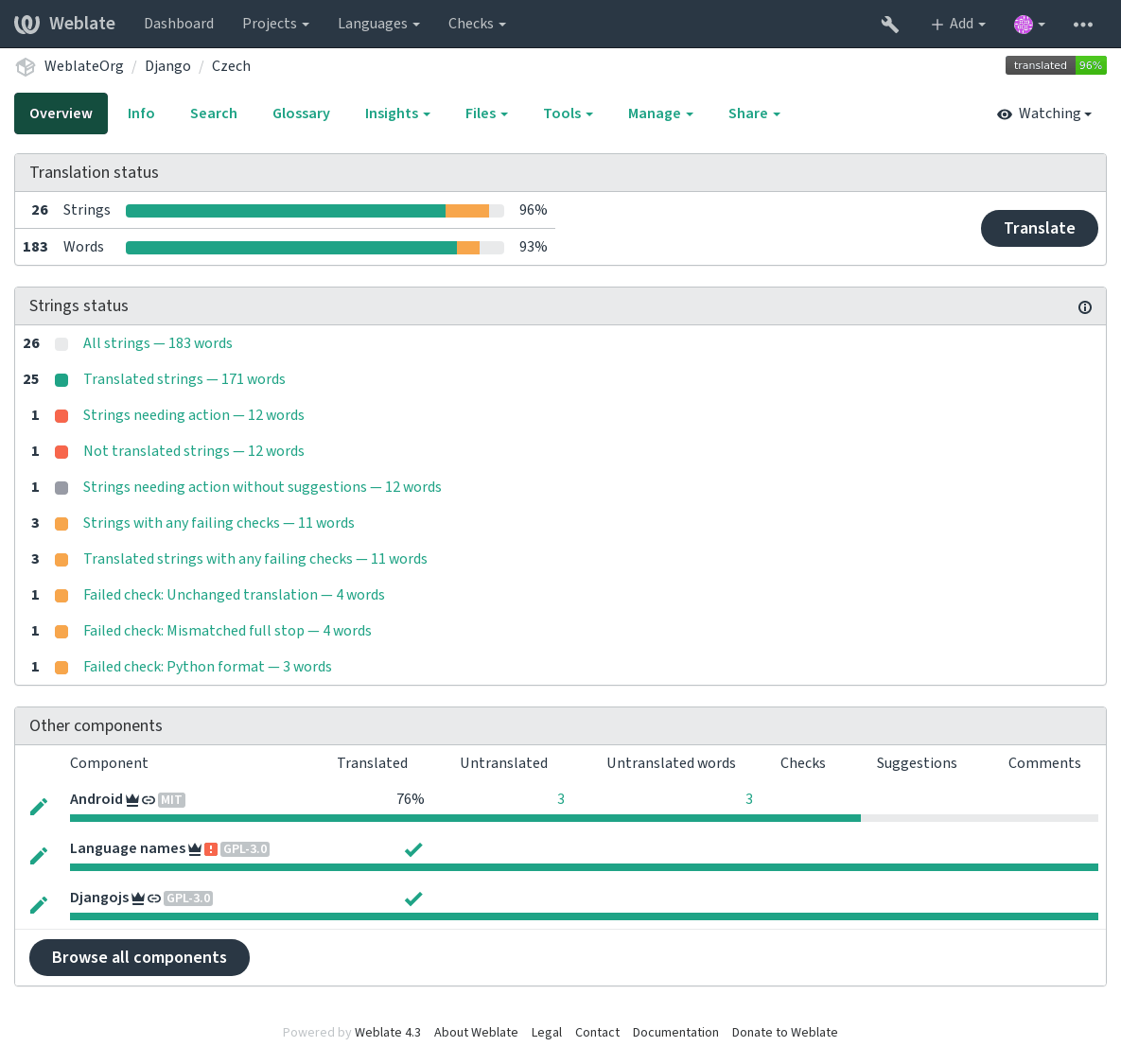
Task: Click the crown icon next to Djangojs
Action: [x=138, y=898]
